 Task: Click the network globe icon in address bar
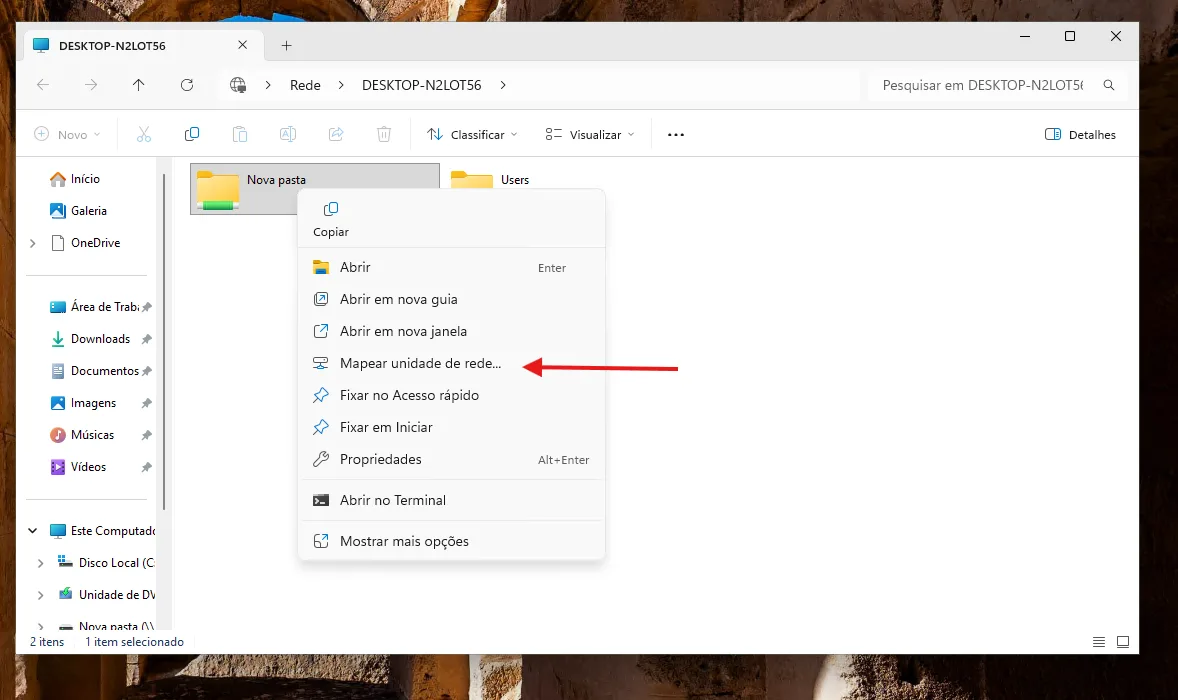(238, 85)
